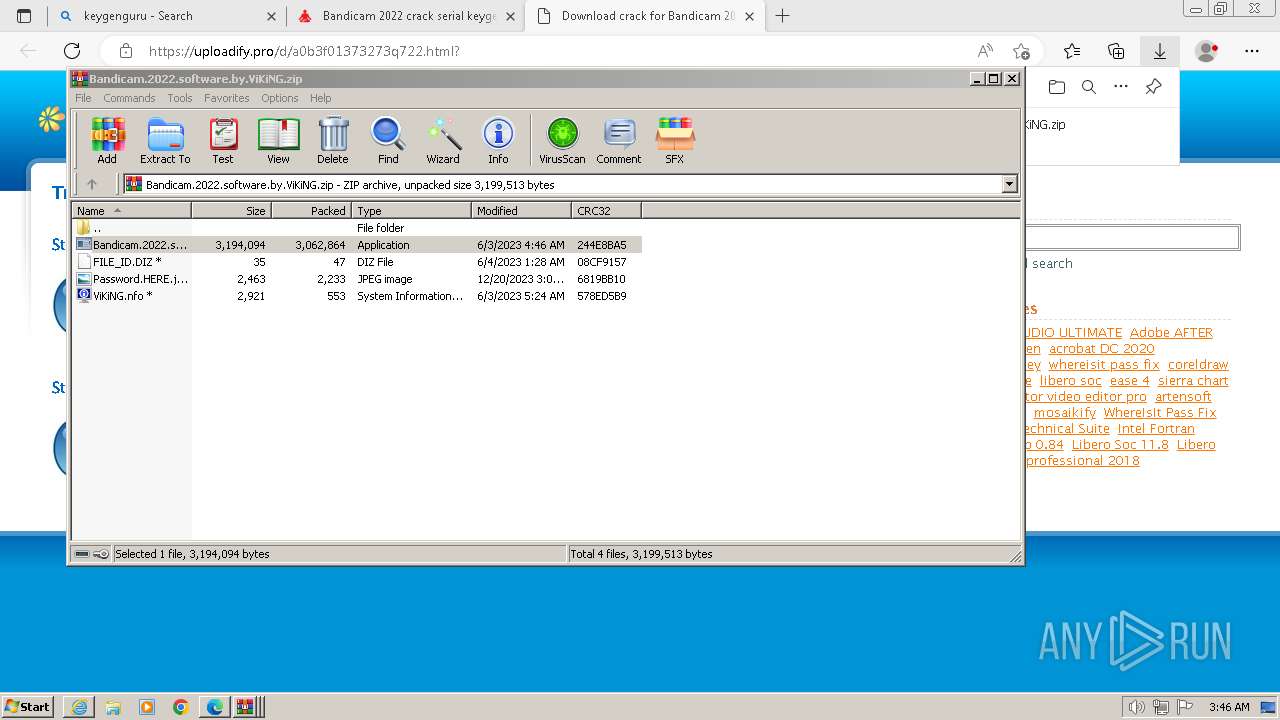The height and width of the screenshot is (720, 1280).
Task: Expand the archive path dropdown
Action: coord(1009,184)
